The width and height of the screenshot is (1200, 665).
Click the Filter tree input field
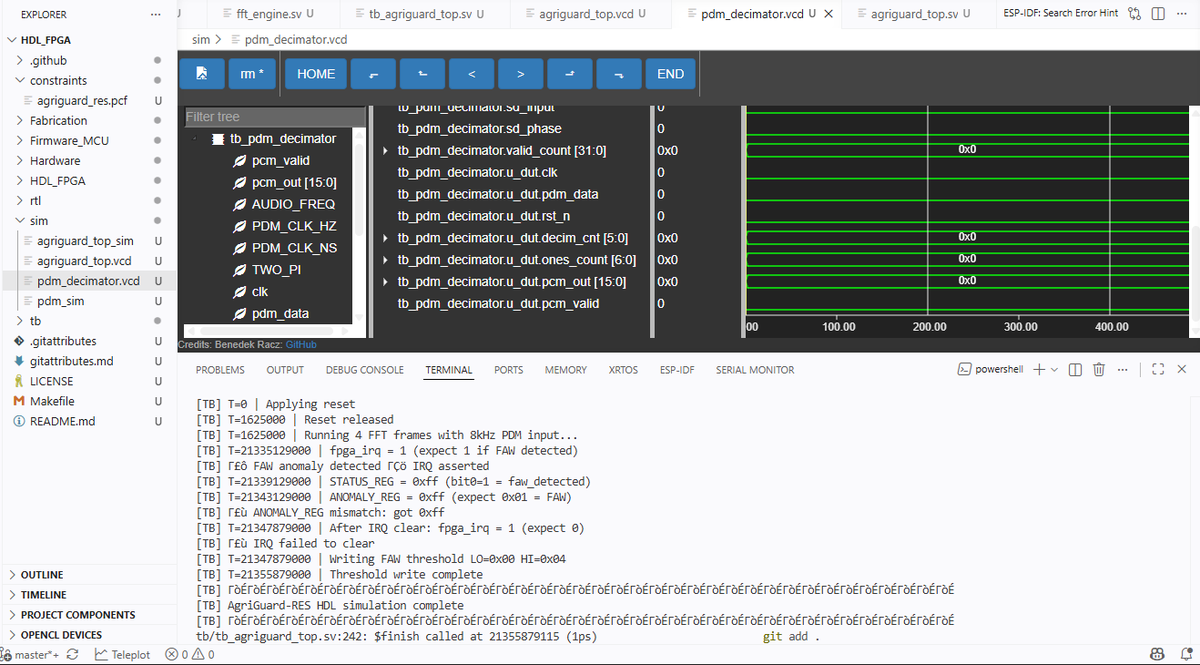[x=275, y=117]
